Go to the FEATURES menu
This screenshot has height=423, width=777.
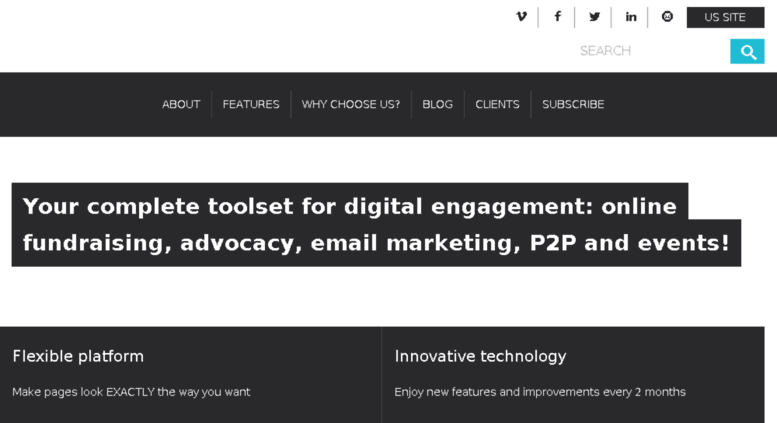[251, 105]
